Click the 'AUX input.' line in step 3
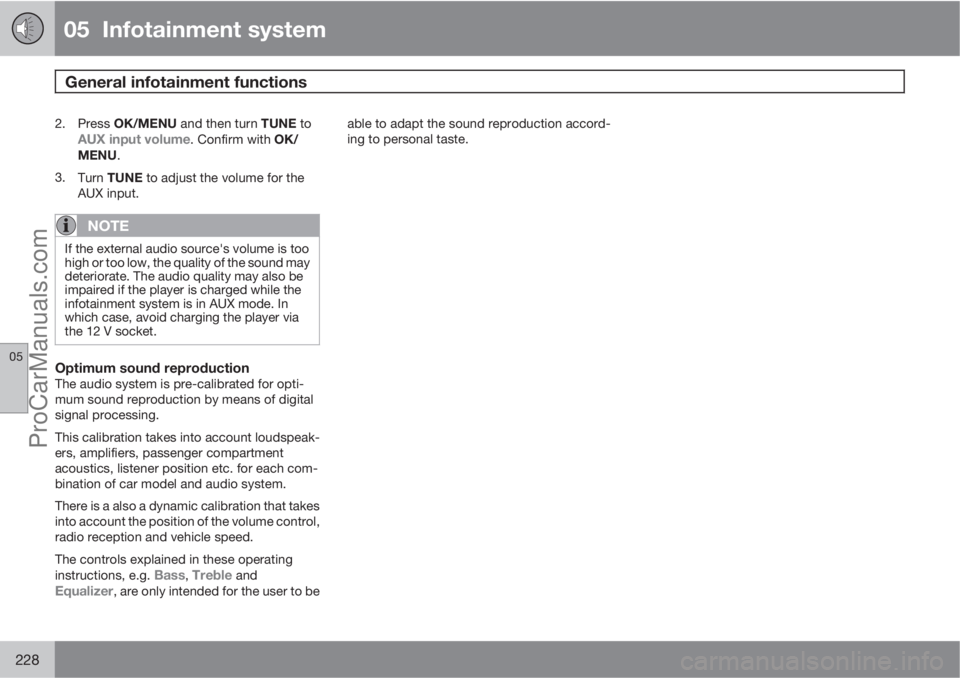The height and width of the screenshot is (678, 960). click(108, 193)
